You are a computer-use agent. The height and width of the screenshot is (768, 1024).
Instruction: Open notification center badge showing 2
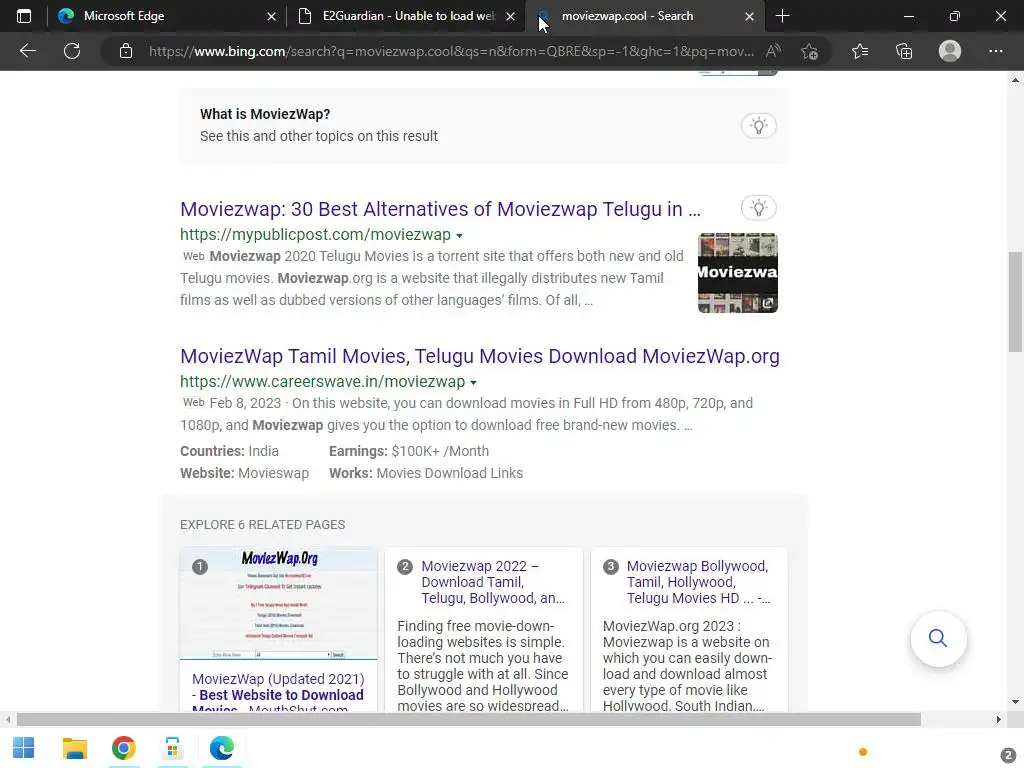click(x=1008, y=754)
